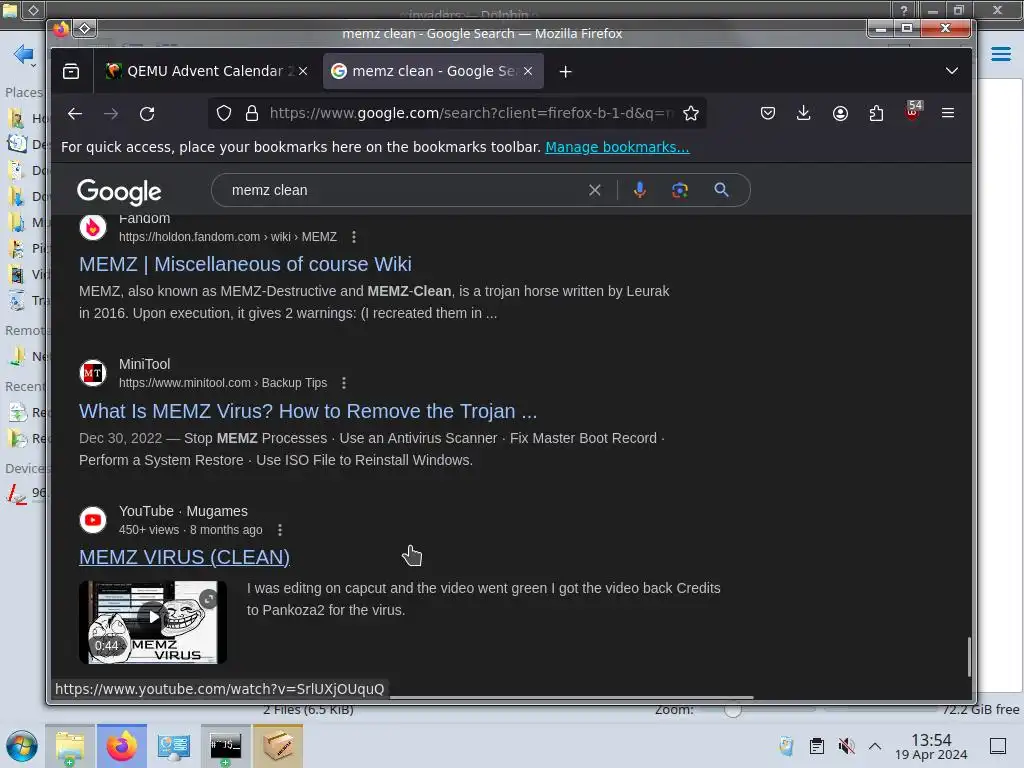Expand list all tabs dropdown
This screenshot has height=768, width=1024.
pos(952,71)
